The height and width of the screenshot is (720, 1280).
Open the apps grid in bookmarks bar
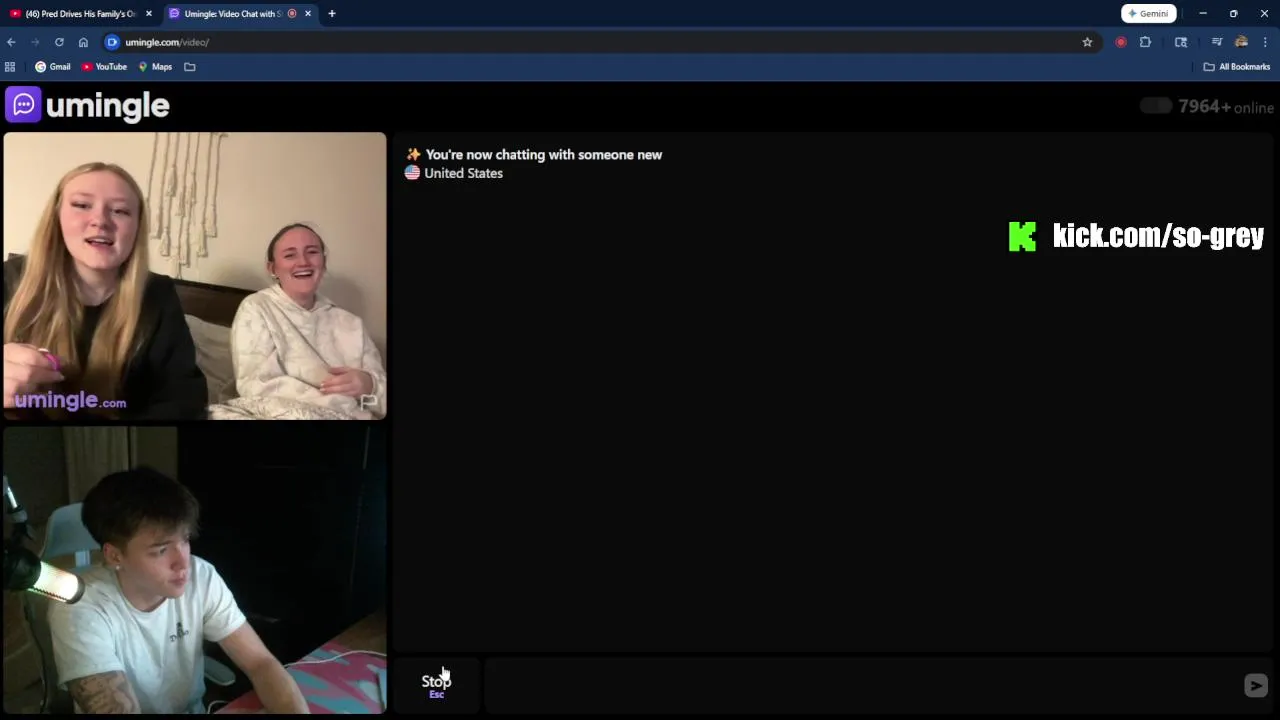point(10,67)
